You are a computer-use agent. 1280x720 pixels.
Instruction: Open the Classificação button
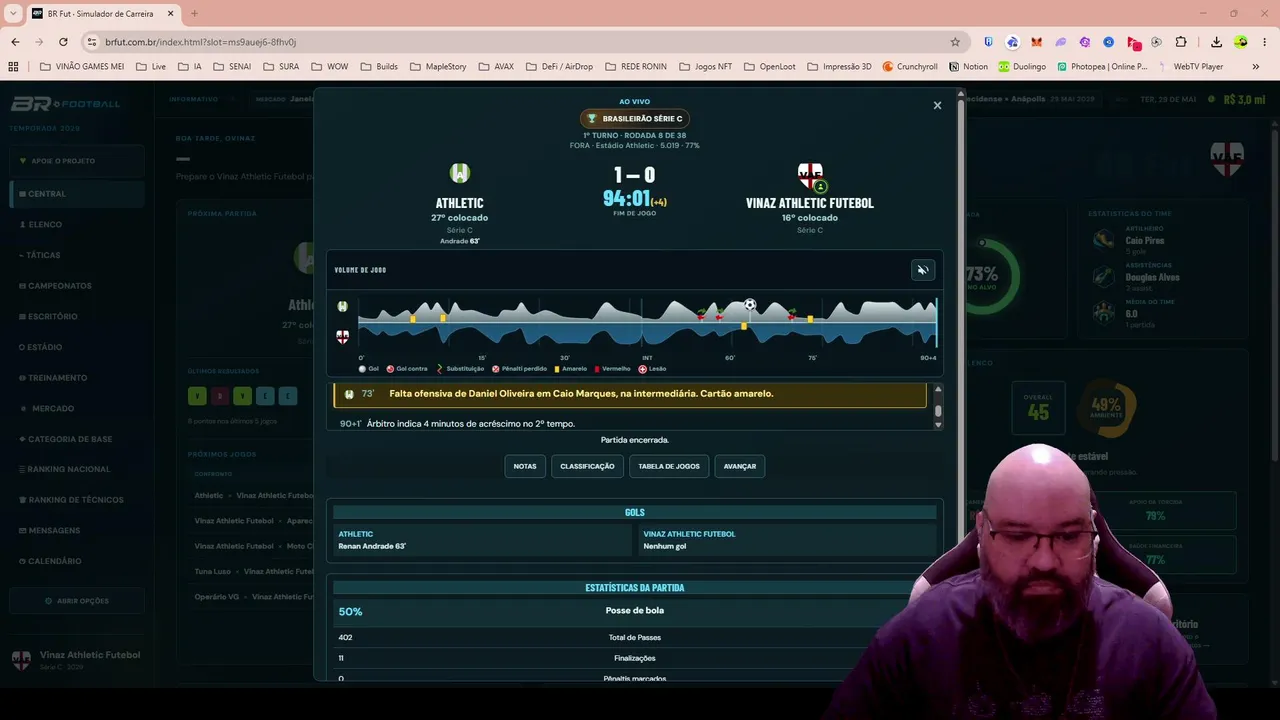pyautogui.click(x=587, y=466)
